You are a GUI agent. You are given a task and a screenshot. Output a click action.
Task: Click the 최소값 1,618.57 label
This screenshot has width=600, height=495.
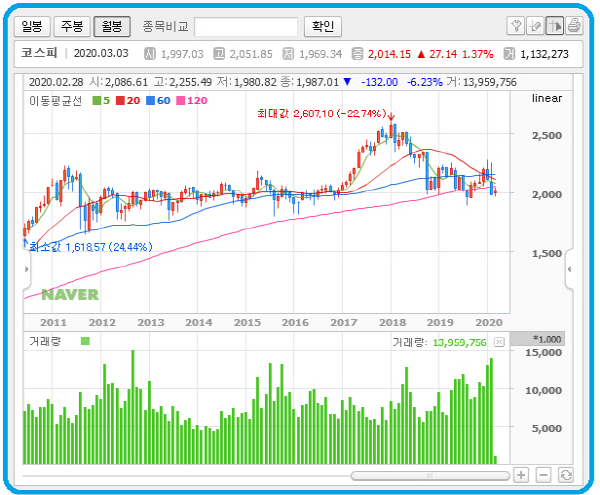91,247
